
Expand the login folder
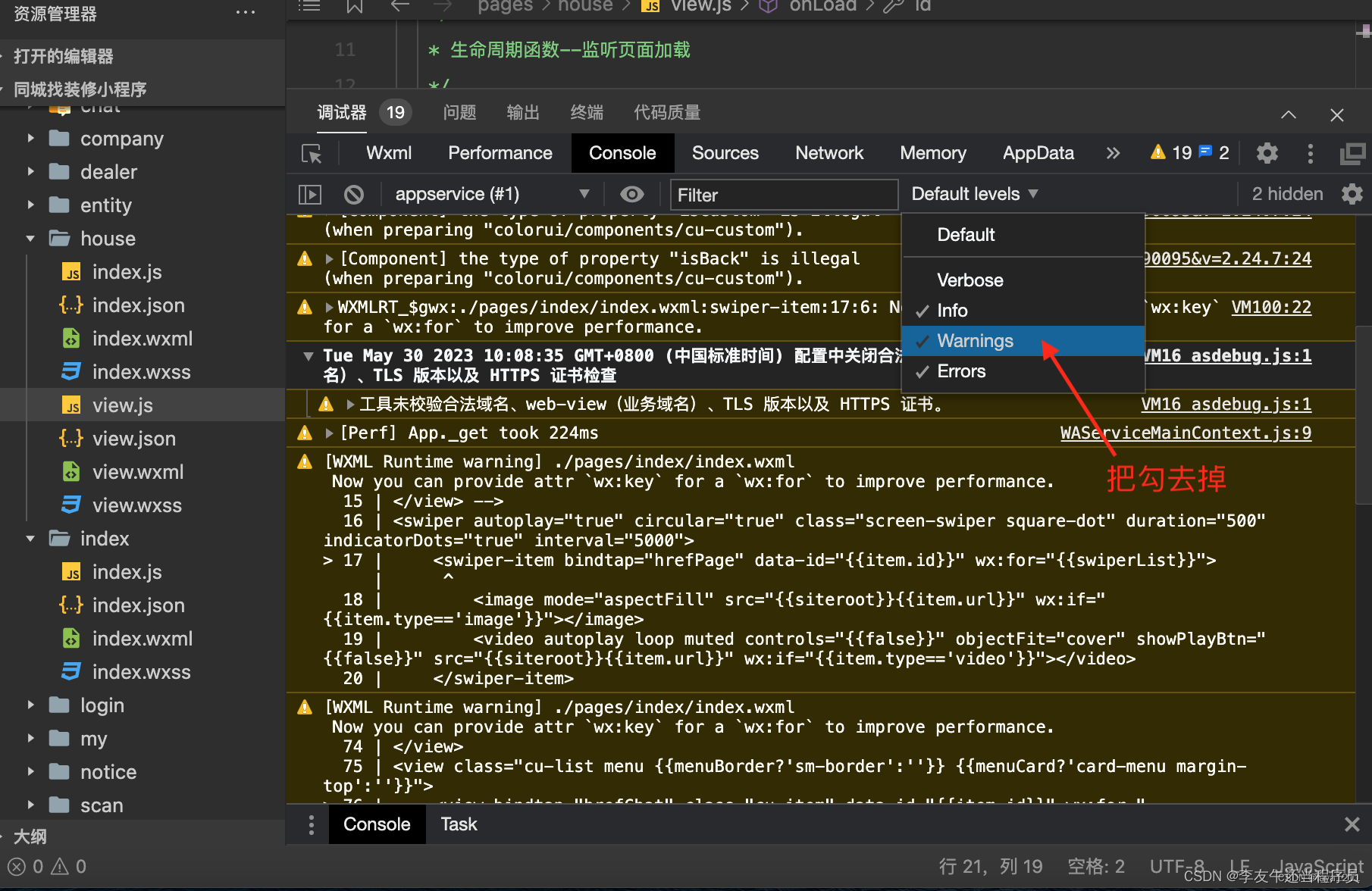(x=30, y=705)
